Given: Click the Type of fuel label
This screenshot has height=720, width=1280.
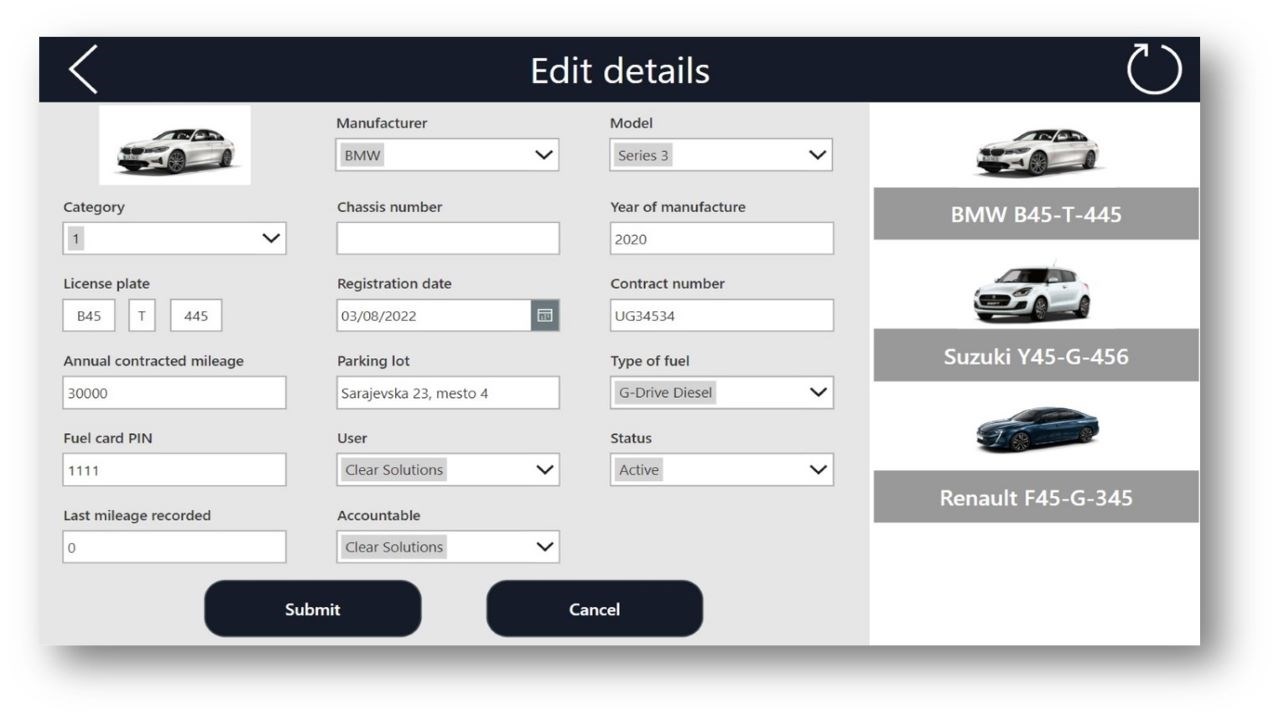Looking at the screenshot, I should [650, 361].
